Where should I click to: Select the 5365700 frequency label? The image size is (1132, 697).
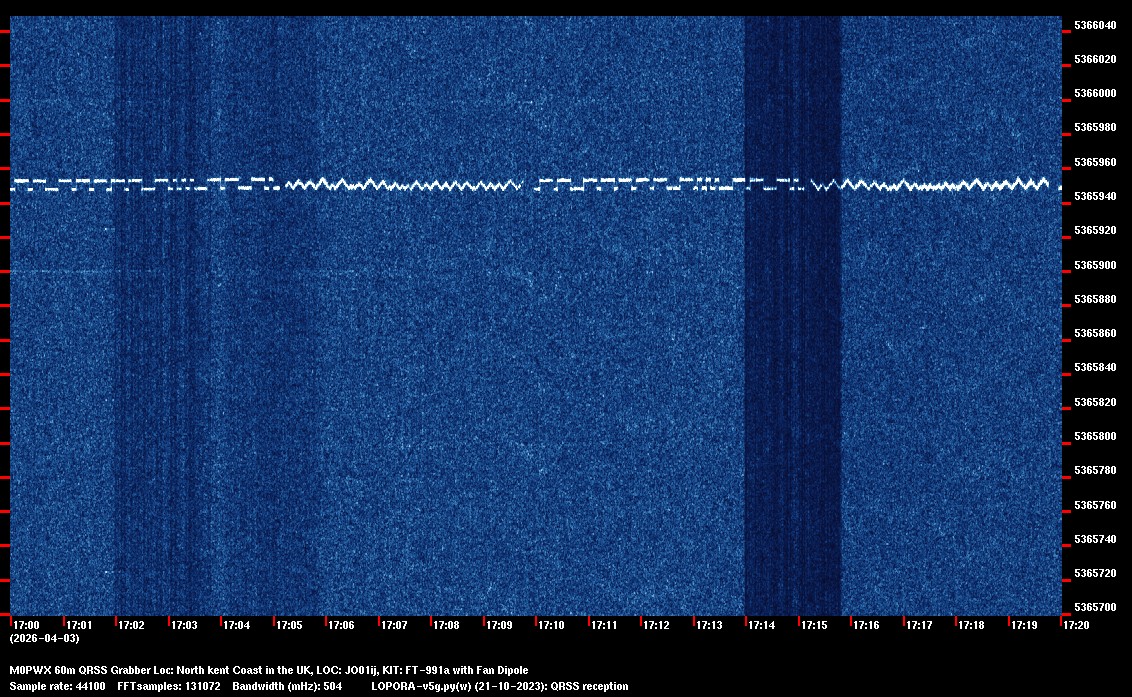1095,608
